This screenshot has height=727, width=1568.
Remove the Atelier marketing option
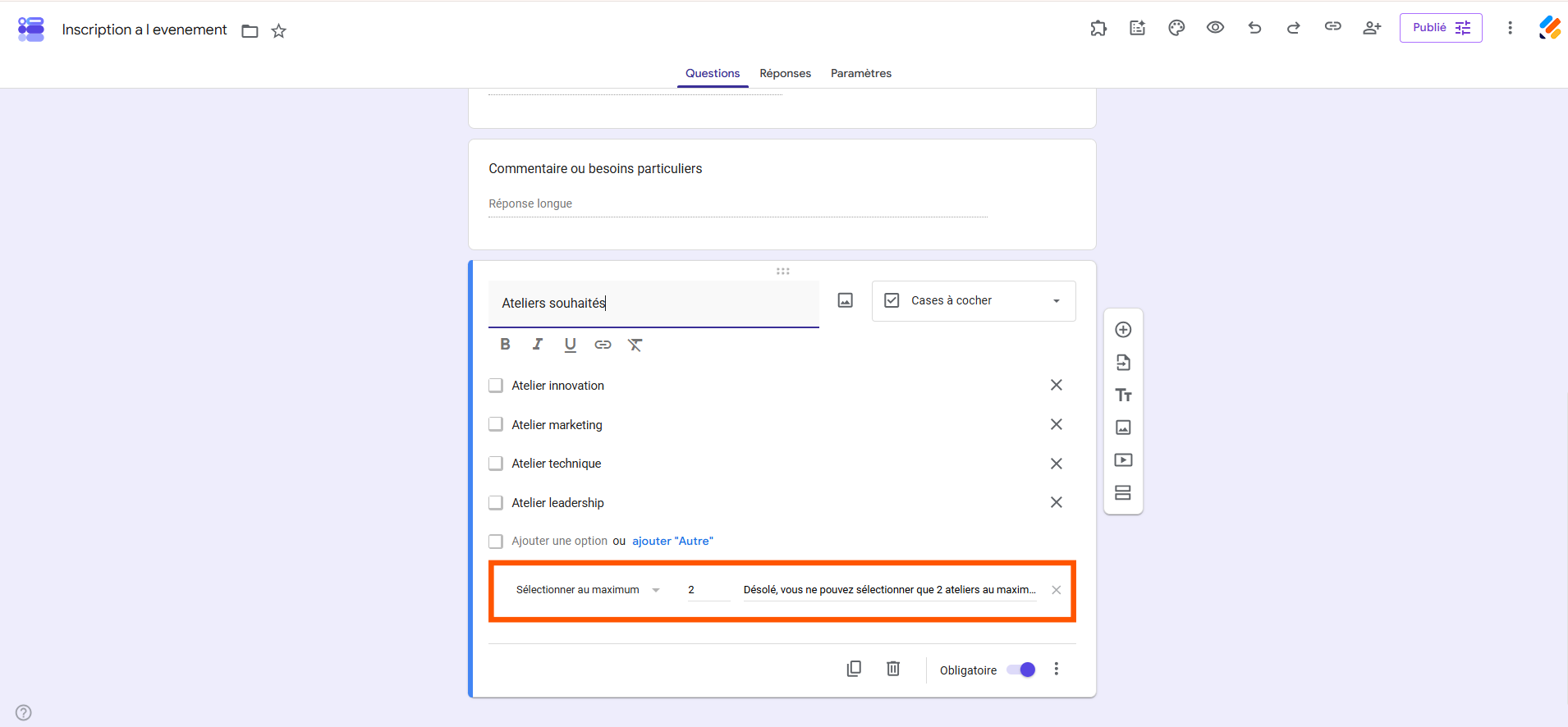[x=1057, y=424]
